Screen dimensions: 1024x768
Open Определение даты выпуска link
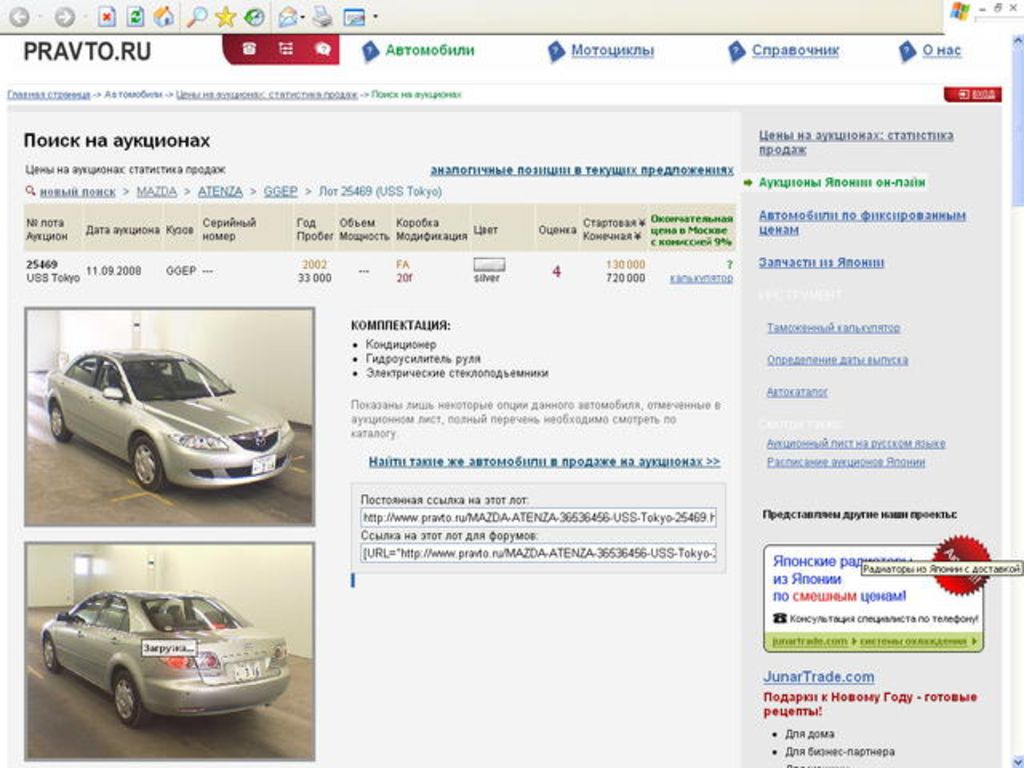pyautogui.click(x=837, y=360)
